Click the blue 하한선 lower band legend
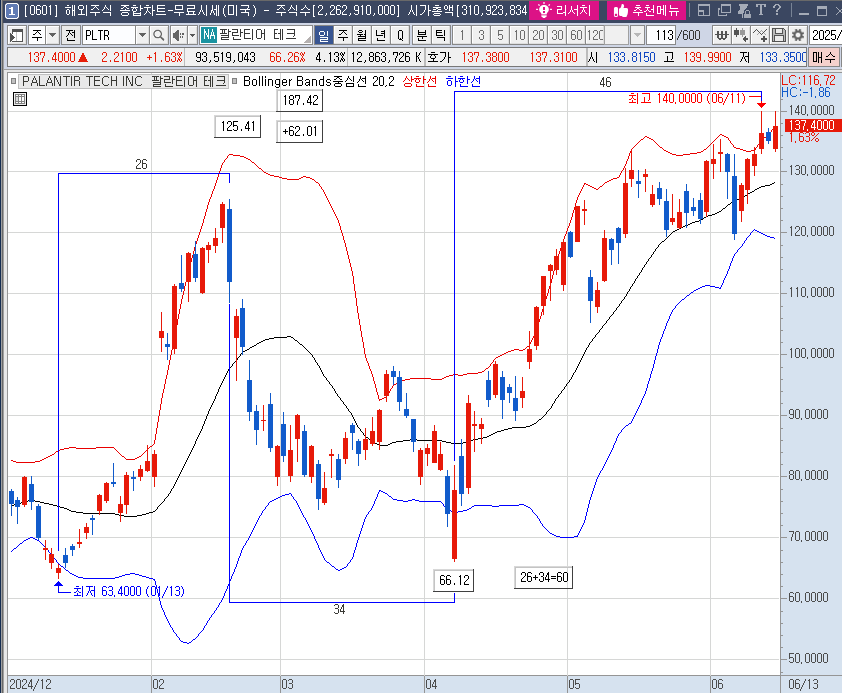 click(463, 82)
